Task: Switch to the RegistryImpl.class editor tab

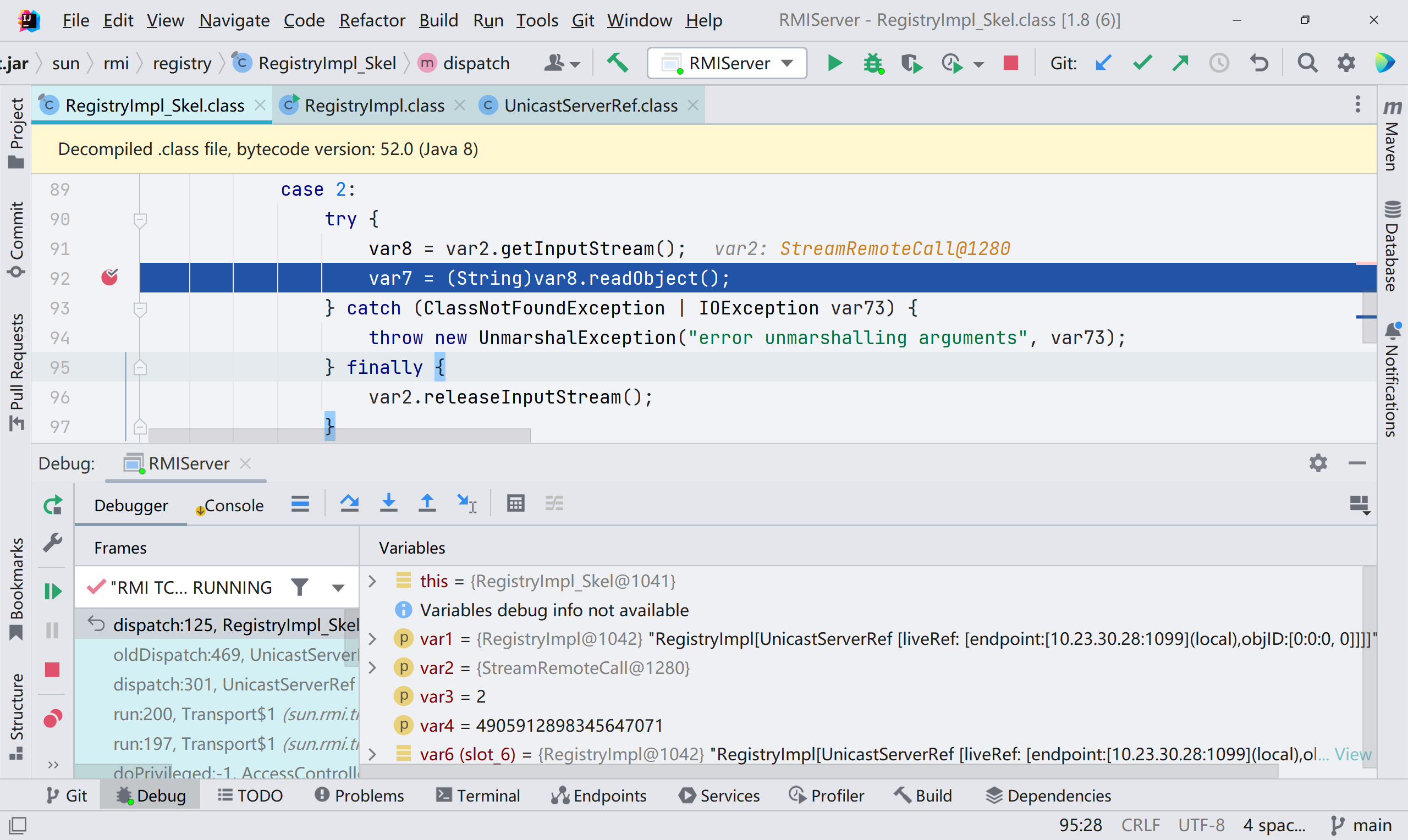Action: pyautogui.click(x=373, y=106)
